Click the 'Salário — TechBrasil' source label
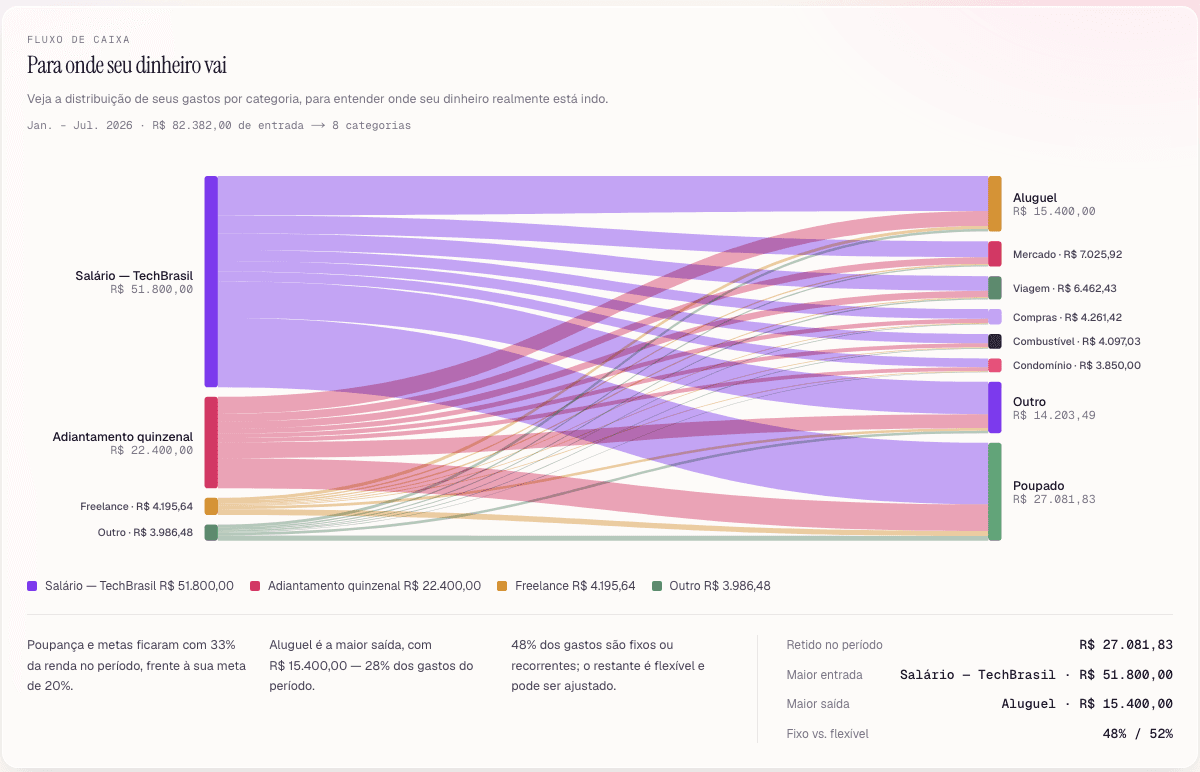1200x772 pixels. pyautogui.click(x=134, y=275)
